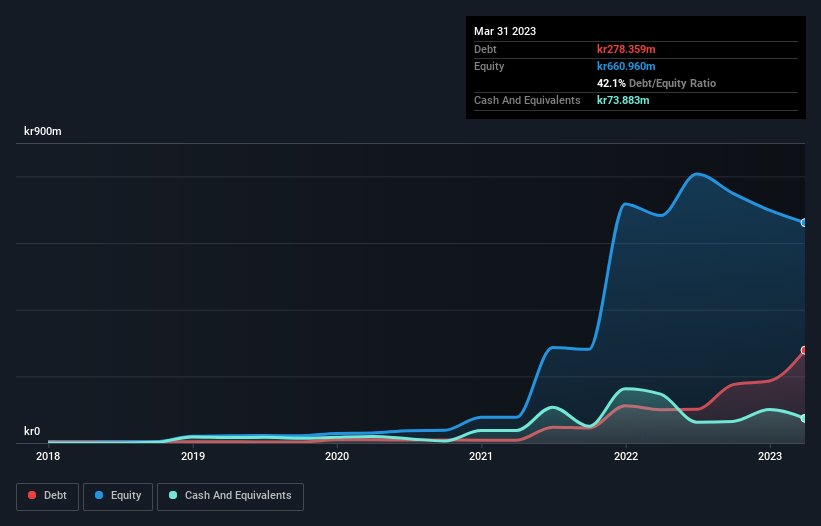
Task: Click Cash And Equivalents label in tooltip
Action: [527, 100]
